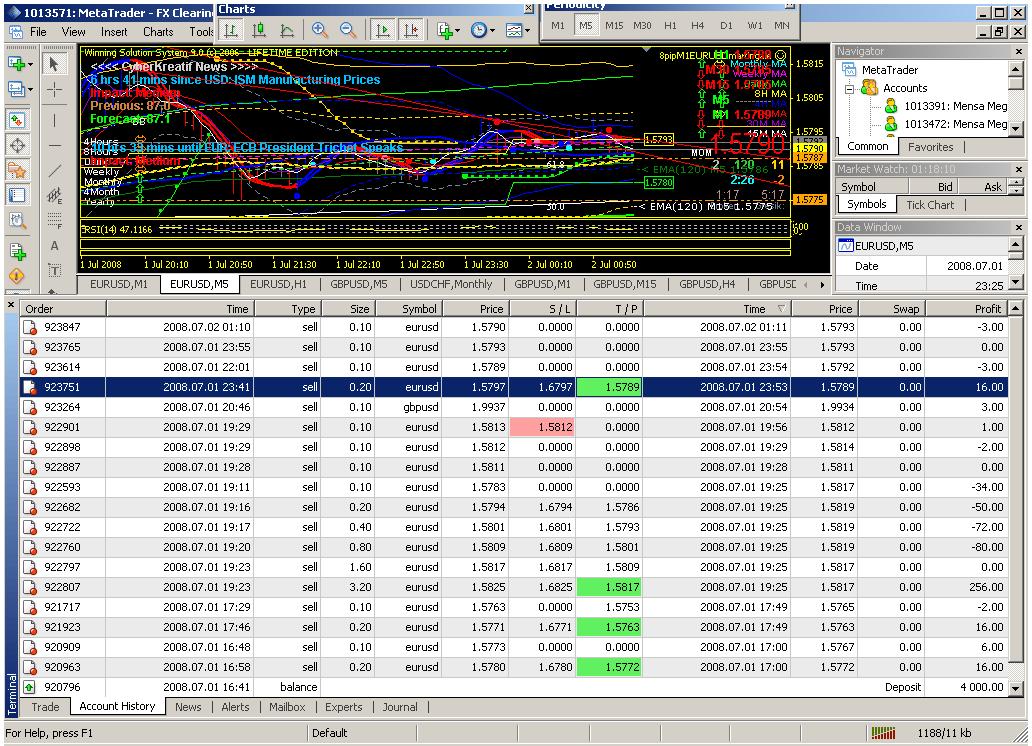The image size is (1032, 746).
Task: Select the vertical line drawing tool
Action: click(54, 120)
